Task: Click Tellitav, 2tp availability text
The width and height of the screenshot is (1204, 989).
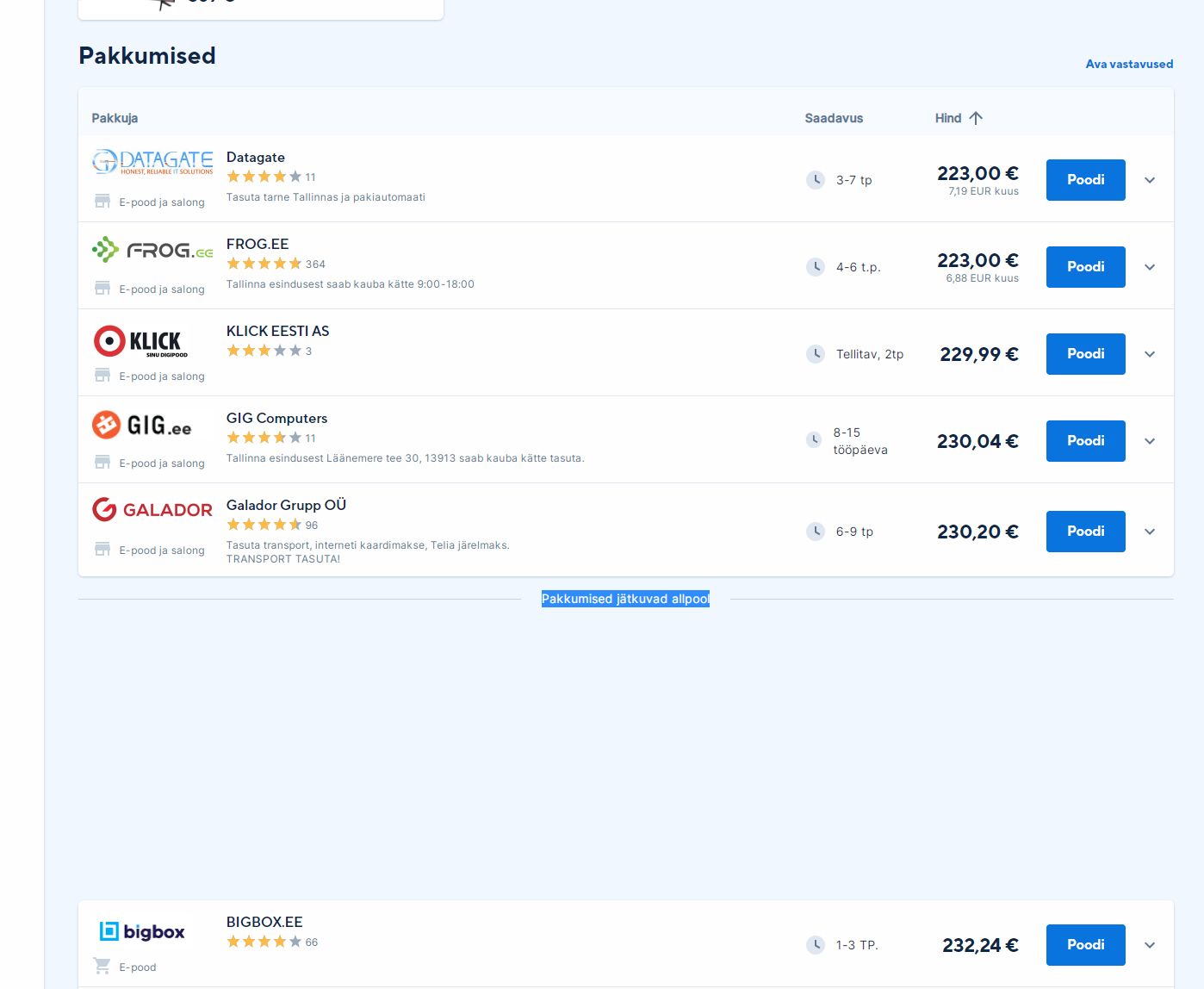Action: pos(870,354)
